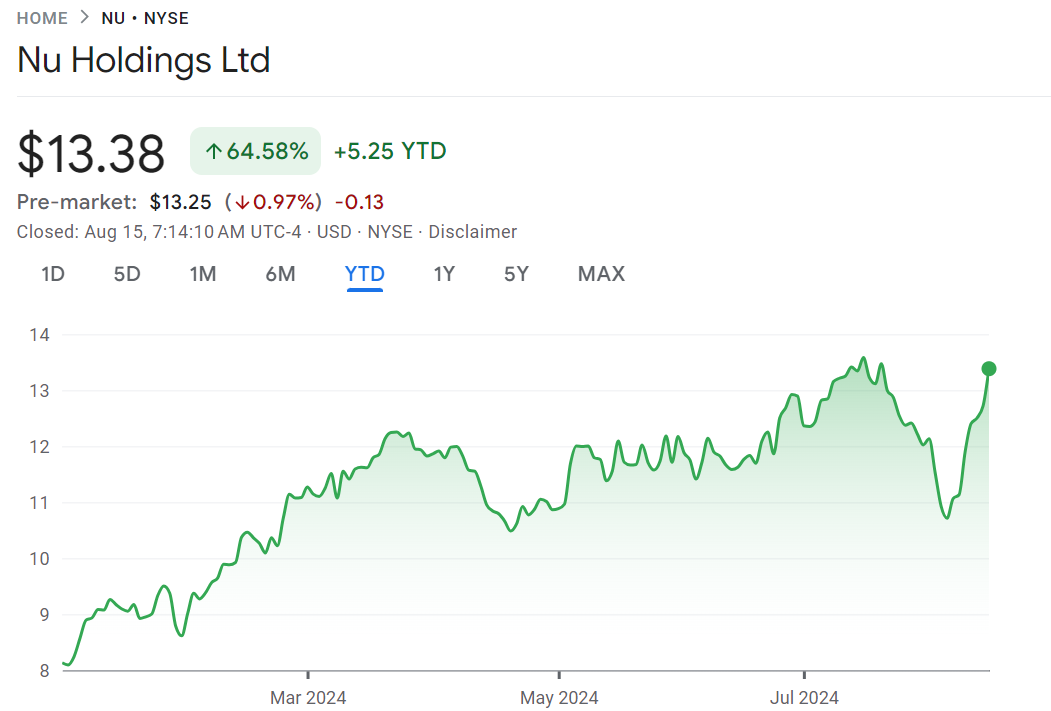Click the +5.25 YTD change text
This screenshot has width=1051, height=711.
click(x=390, y=151)
